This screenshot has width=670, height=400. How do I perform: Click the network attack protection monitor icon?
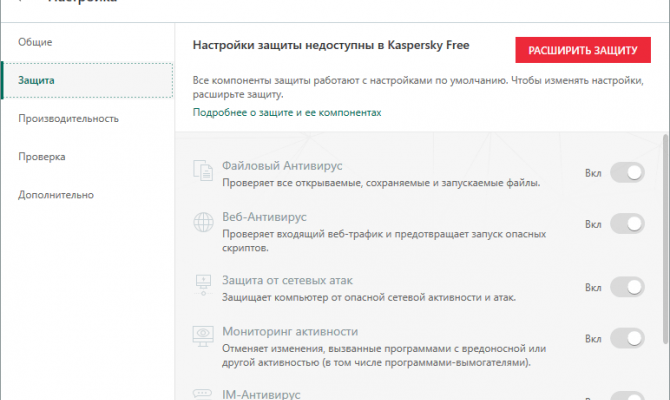click(x=203, y=285)
